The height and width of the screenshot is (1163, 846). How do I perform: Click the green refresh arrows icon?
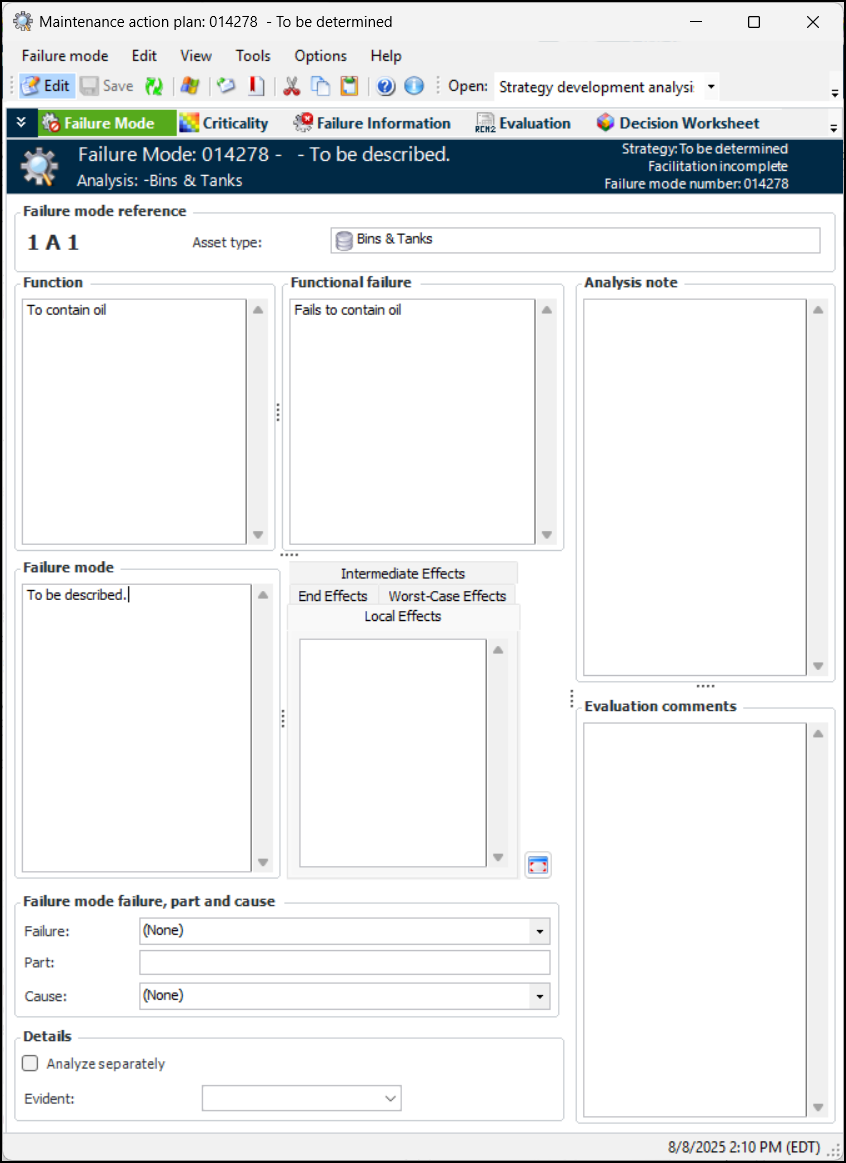[x=153, y=86]
